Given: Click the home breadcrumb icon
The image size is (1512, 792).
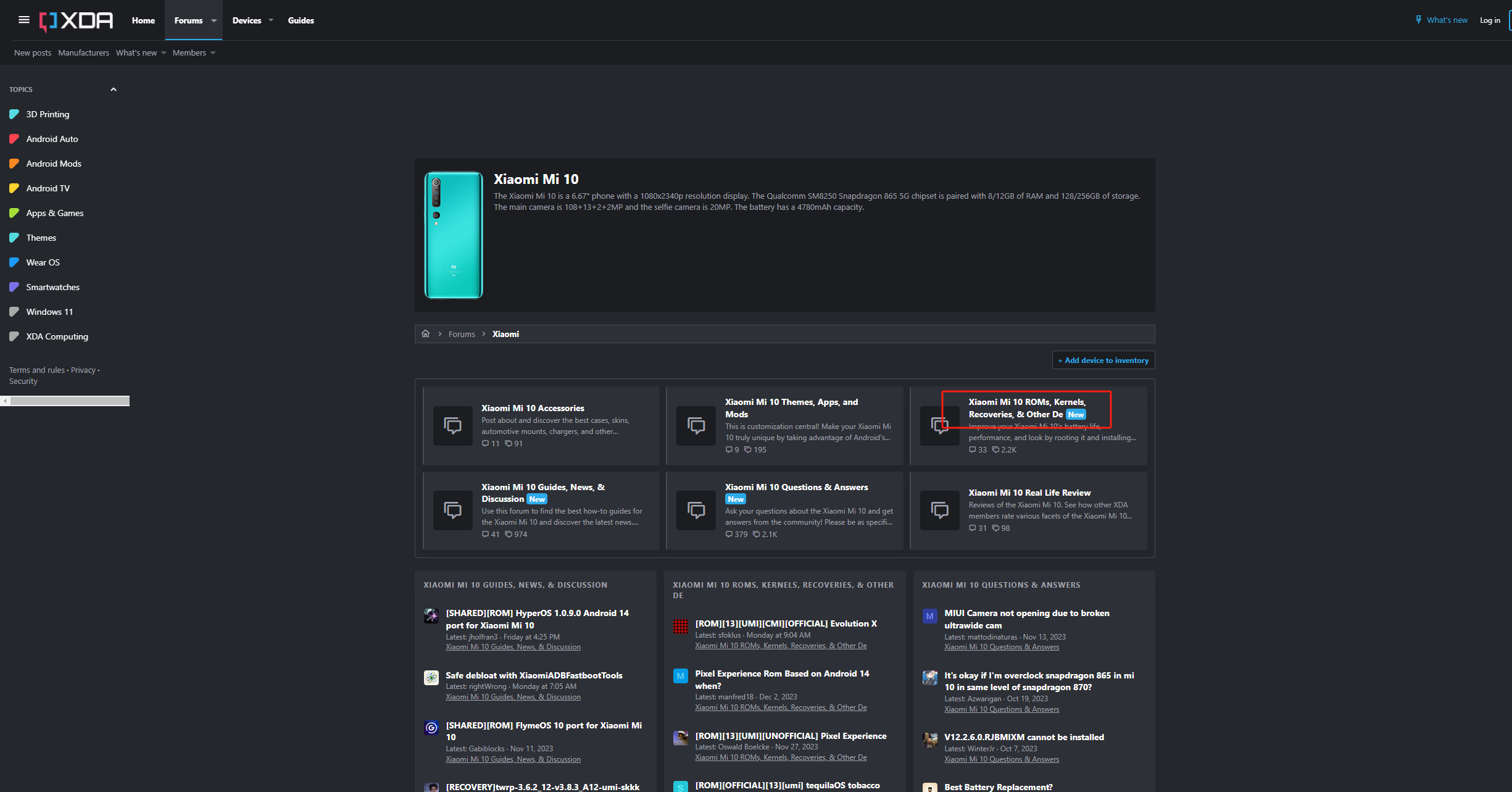Looking at the screenshot, I should [425, 334].
